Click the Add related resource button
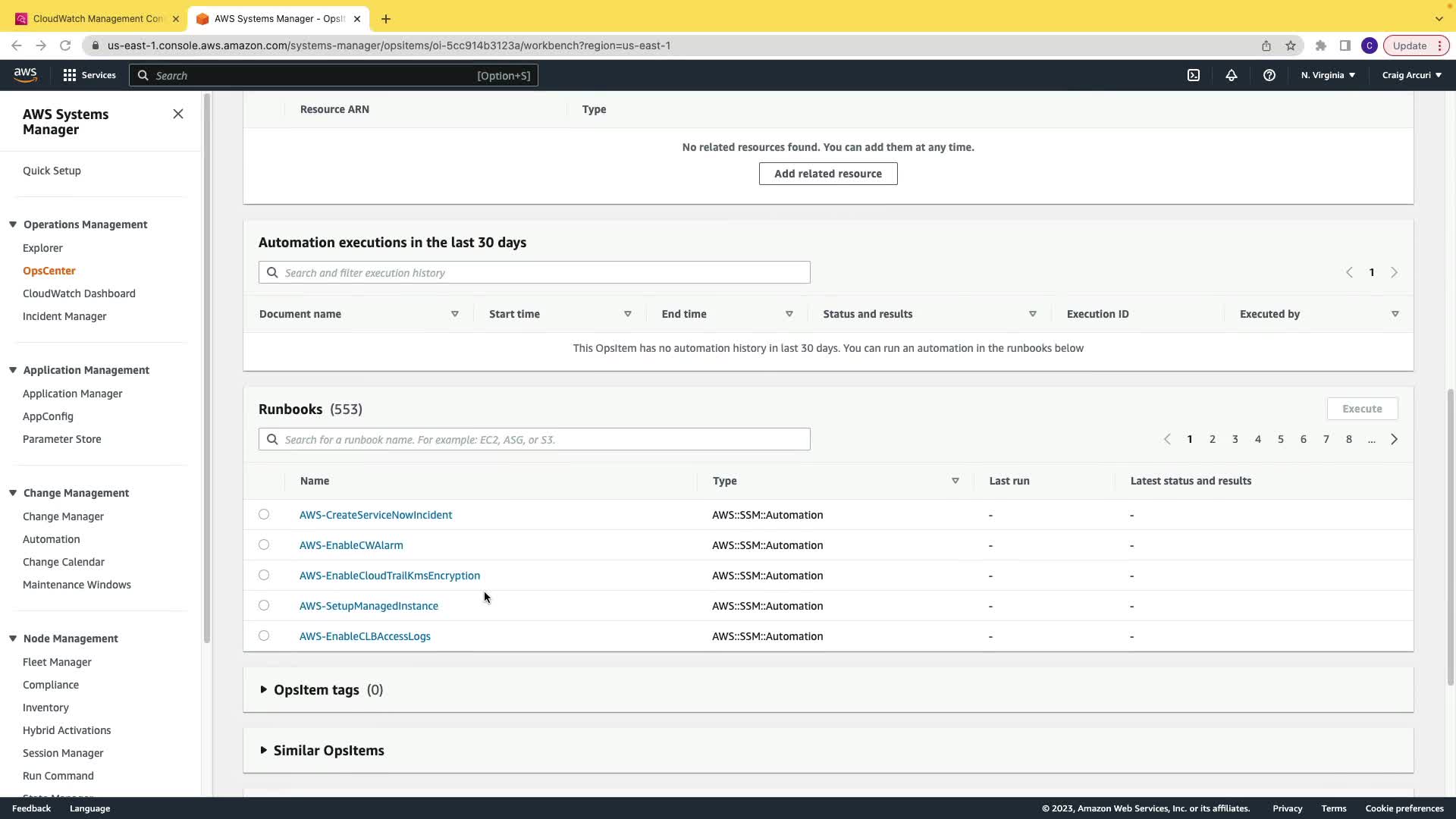 click(x=827, y=174)
